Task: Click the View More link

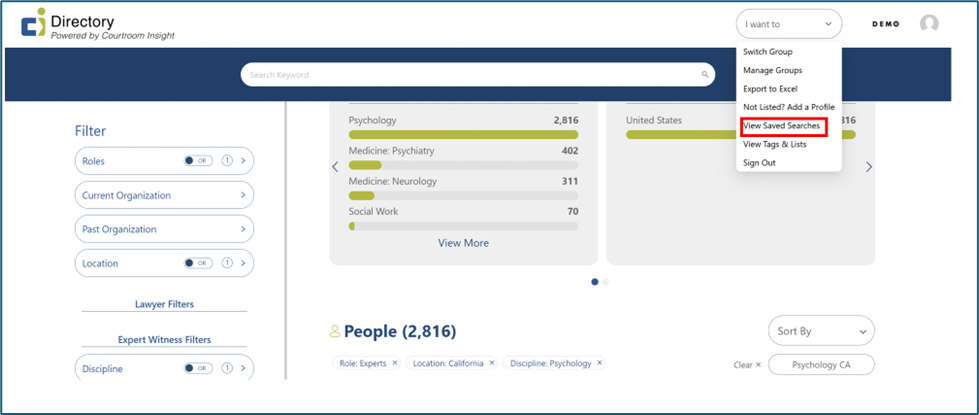Action: pos(463,243)
